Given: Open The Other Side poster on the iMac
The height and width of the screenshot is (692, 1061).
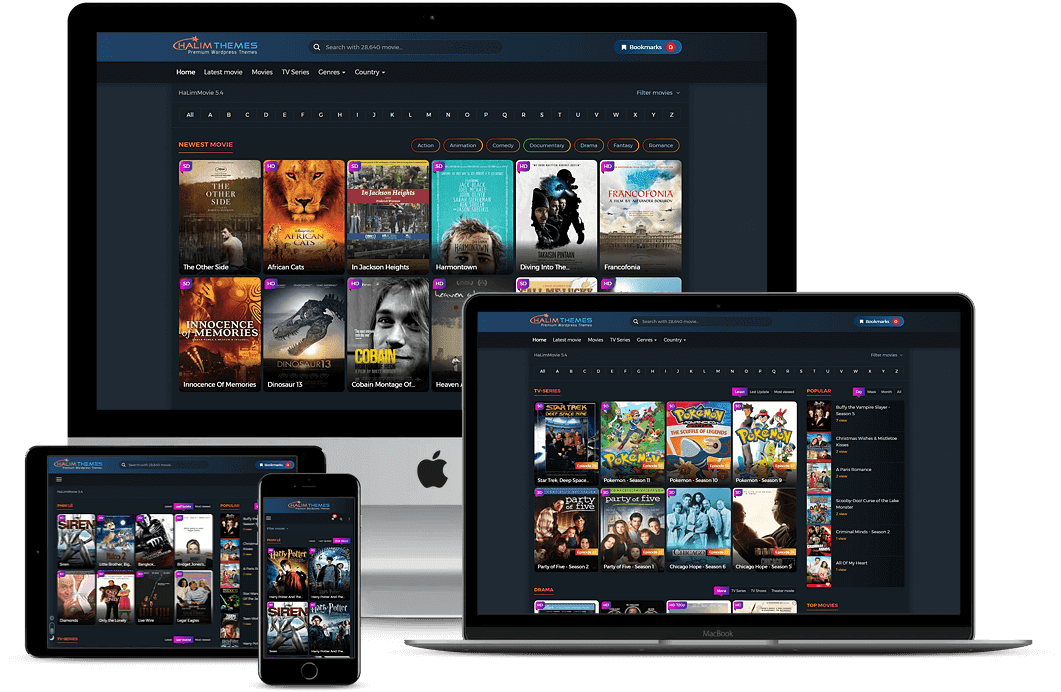Looking at the screenshot, I should 220,216.
